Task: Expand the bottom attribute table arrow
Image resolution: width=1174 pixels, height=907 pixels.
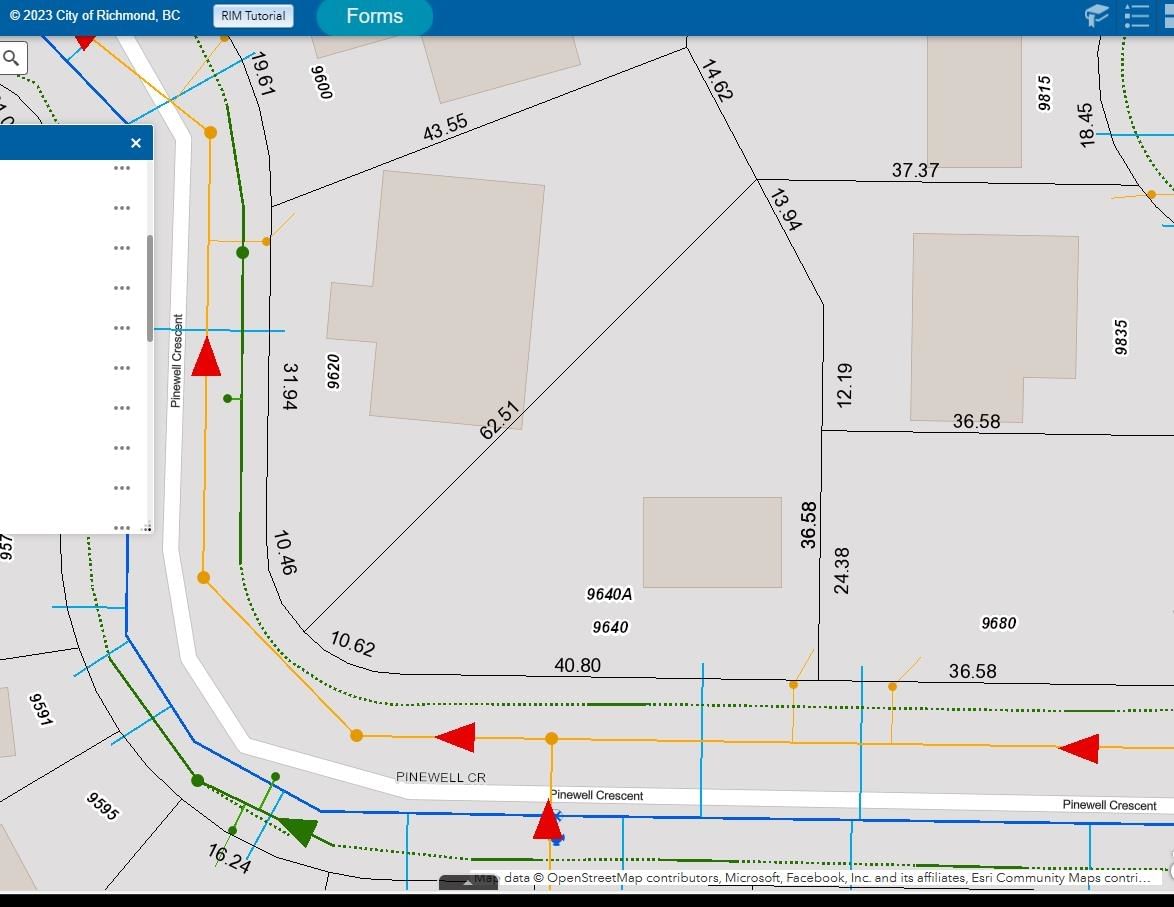Action: point(468,882)
